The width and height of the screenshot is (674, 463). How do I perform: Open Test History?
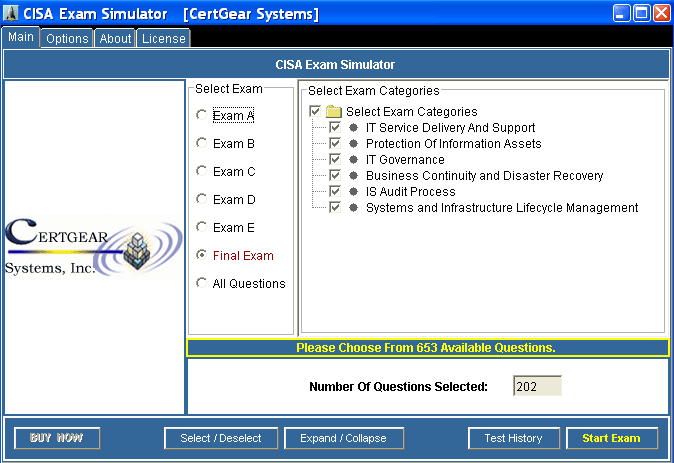point(514,438)
